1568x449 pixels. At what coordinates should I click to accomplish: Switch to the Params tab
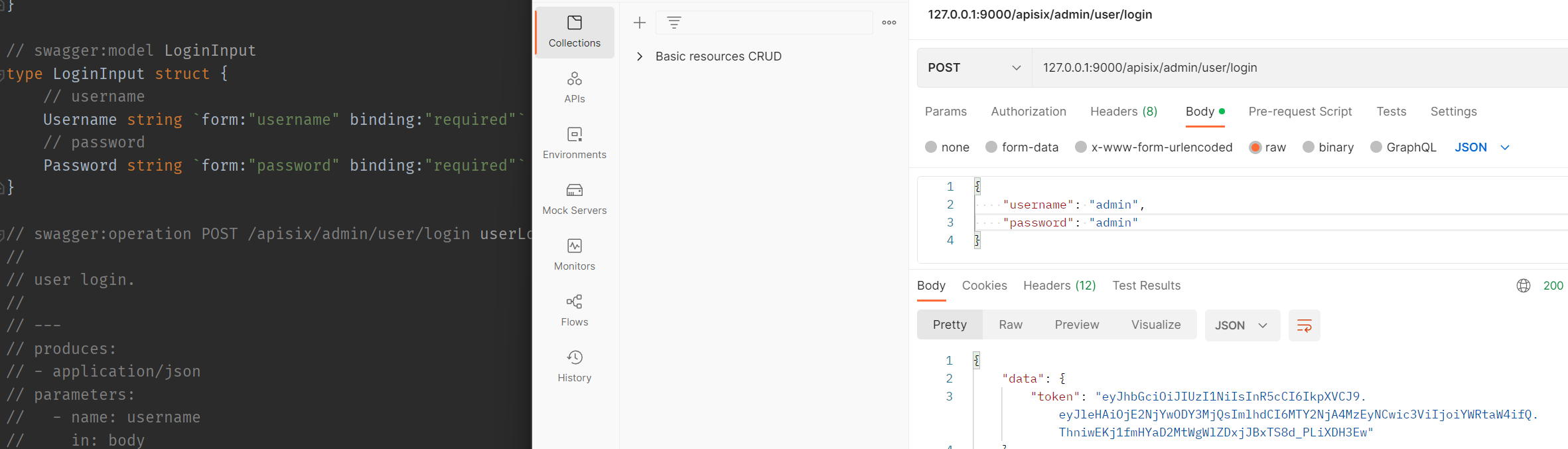tap(946, 112)
